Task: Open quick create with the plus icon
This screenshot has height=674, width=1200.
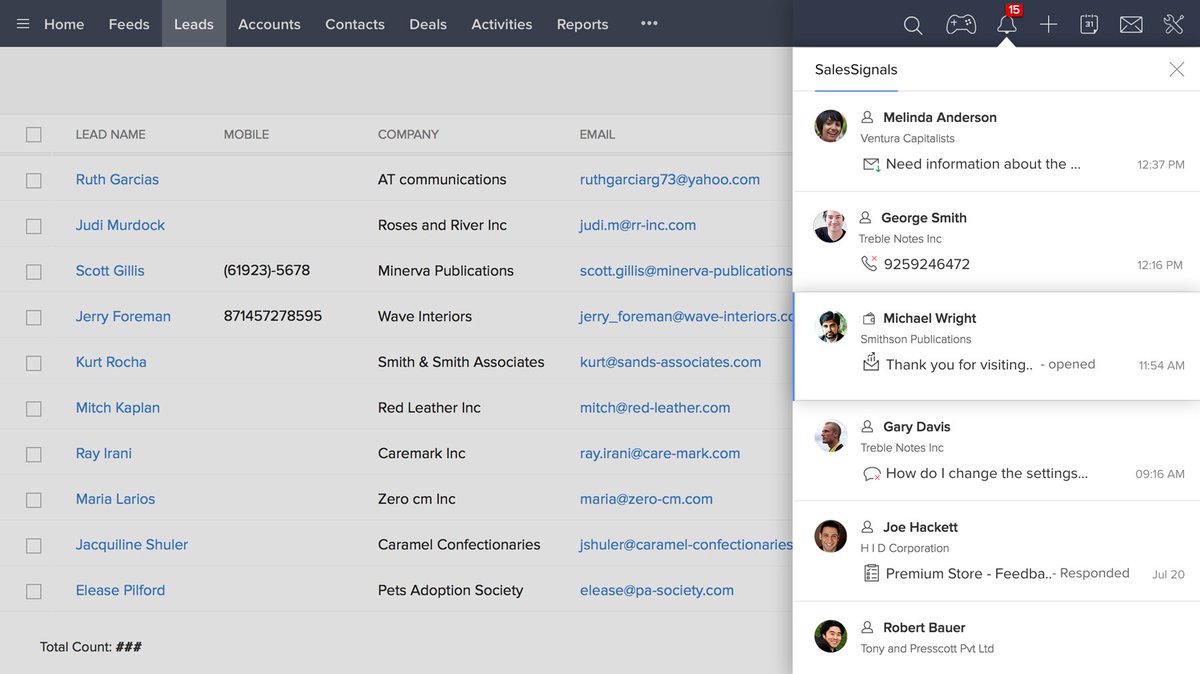Action: pos(1048,24)
